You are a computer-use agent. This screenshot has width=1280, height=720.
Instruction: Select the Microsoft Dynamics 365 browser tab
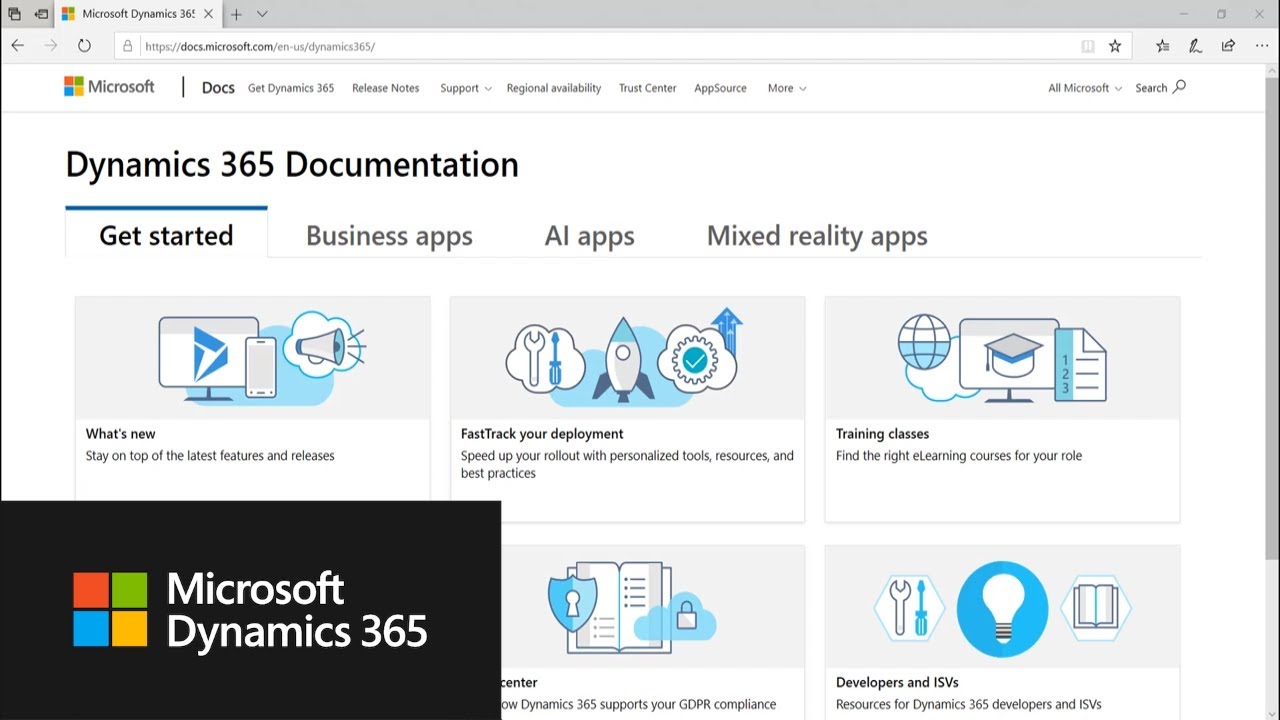[x=138, y=14]
